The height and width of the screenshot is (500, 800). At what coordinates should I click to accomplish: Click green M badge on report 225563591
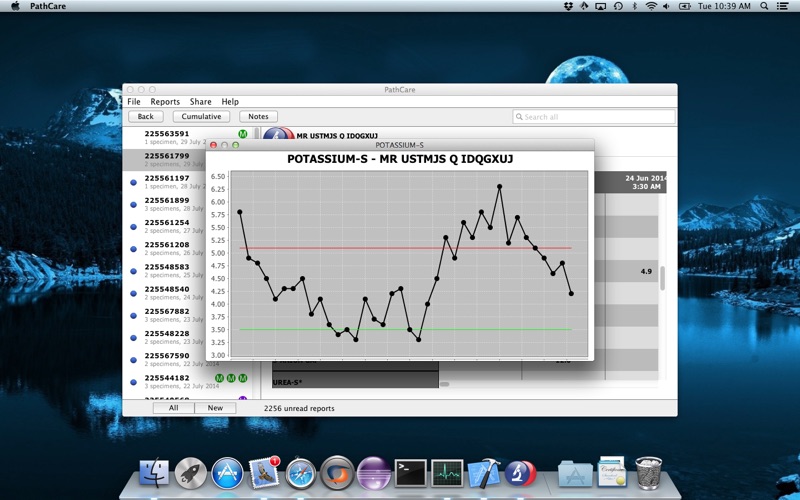242,134
